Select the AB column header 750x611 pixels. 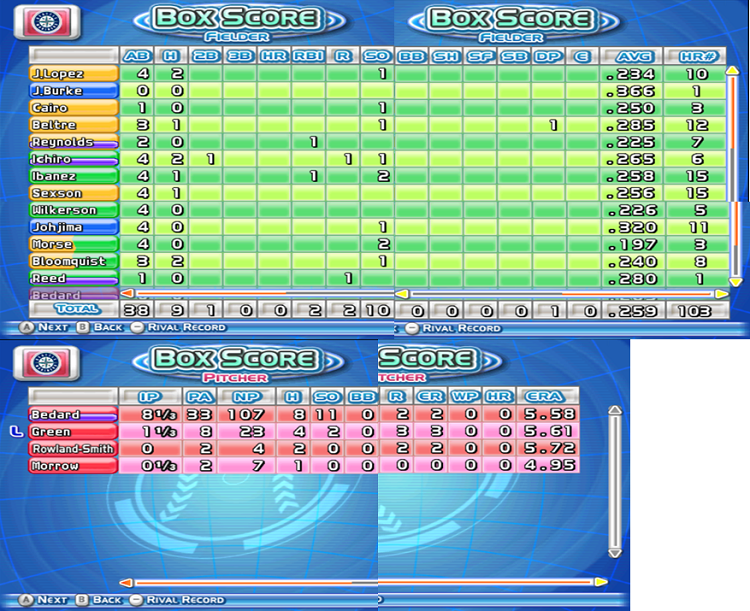[x=137, y=56]
